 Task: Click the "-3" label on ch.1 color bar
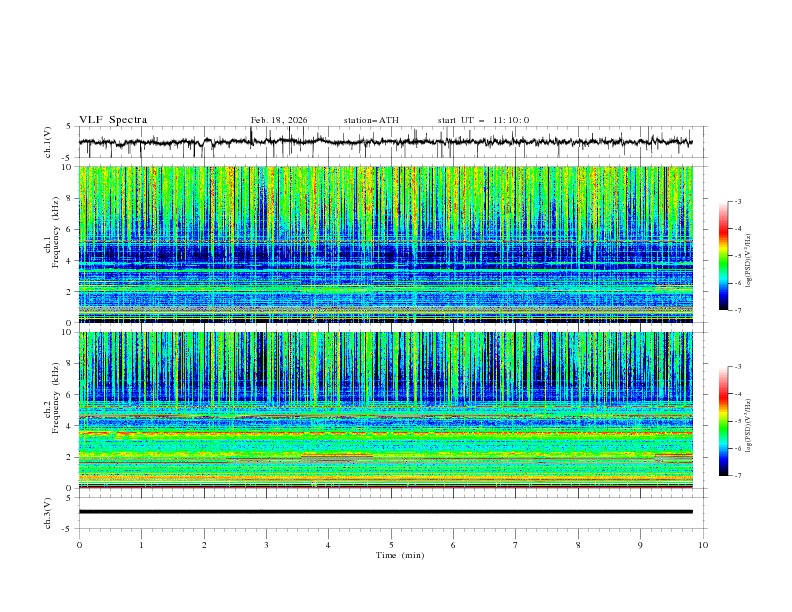point(737,201)
